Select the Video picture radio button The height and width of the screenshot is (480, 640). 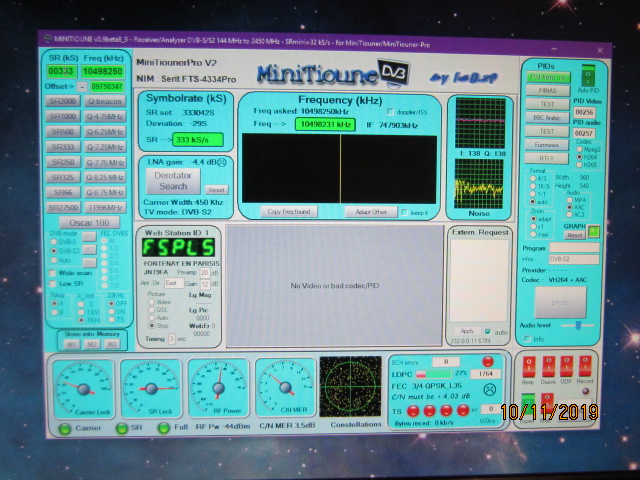point(152,302)
